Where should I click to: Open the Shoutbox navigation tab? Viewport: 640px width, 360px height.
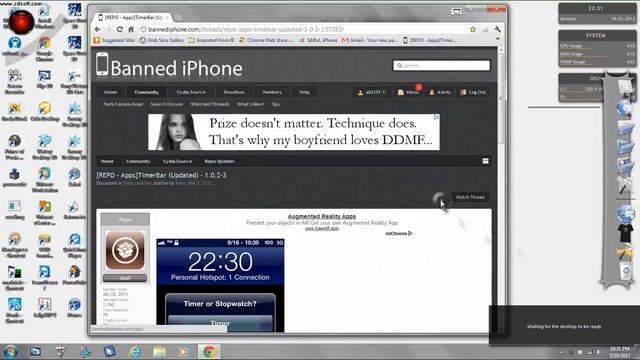pos(234,92)
